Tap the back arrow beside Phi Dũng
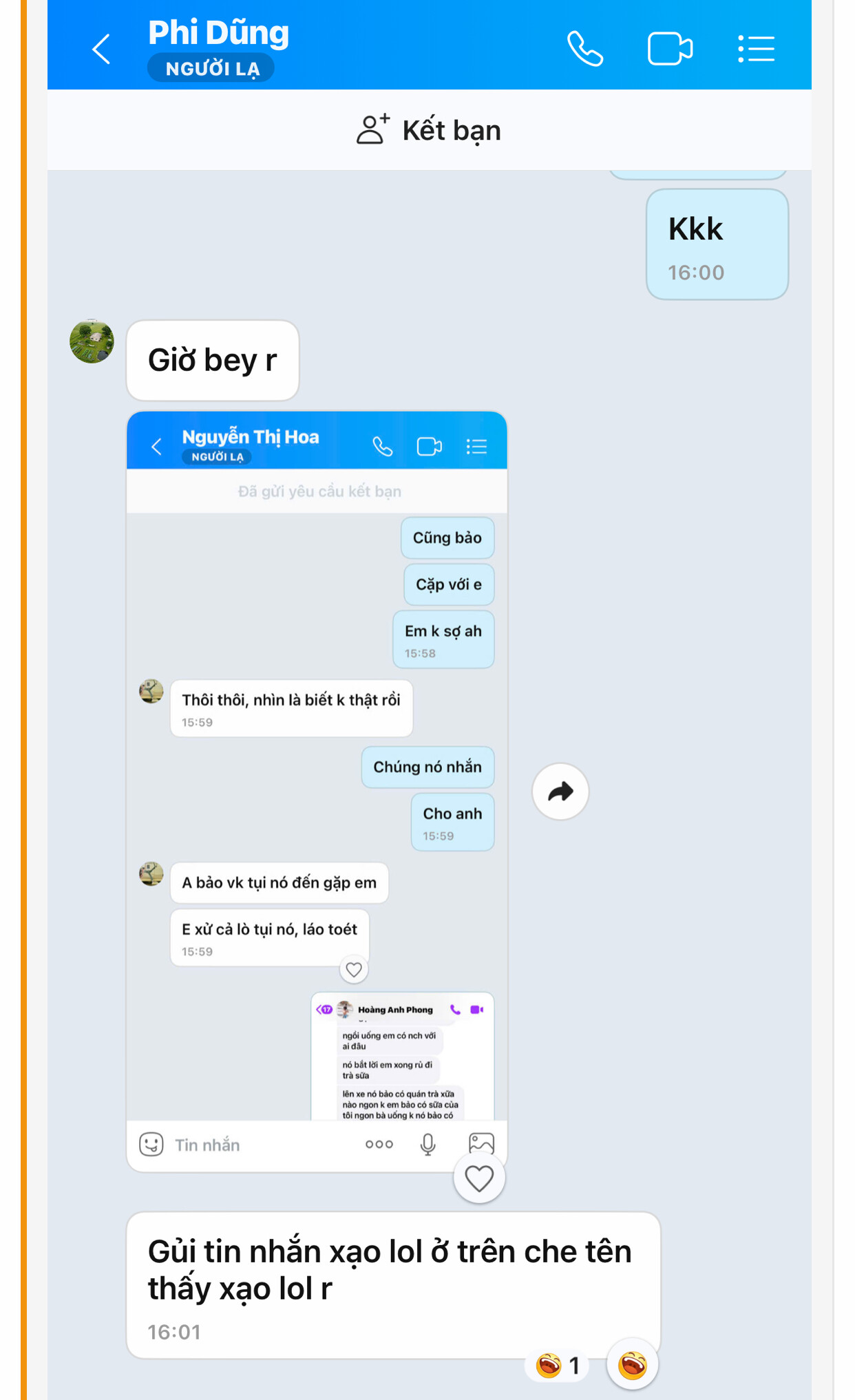Viewport: 855px width, 1400px height. click(101, 49)
